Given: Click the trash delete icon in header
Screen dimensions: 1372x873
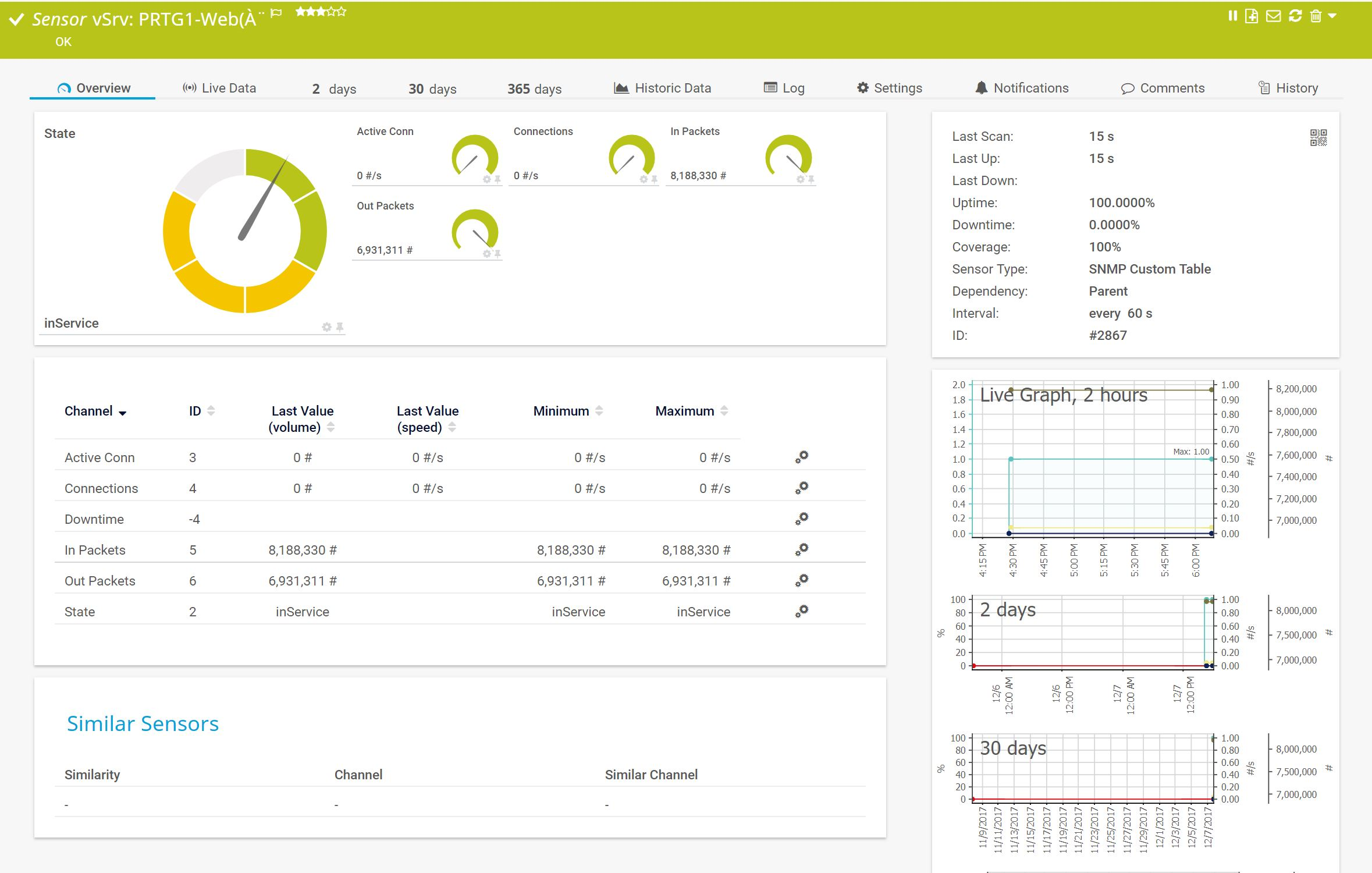Looking at the screenshot, I should [1316, 16].
